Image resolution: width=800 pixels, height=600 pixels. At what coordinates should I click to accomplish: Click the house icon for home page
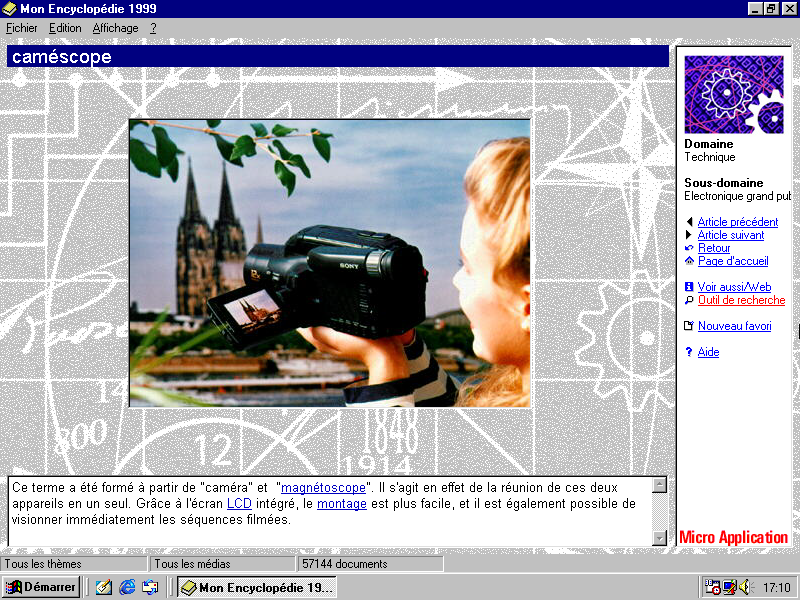[689, 261]
